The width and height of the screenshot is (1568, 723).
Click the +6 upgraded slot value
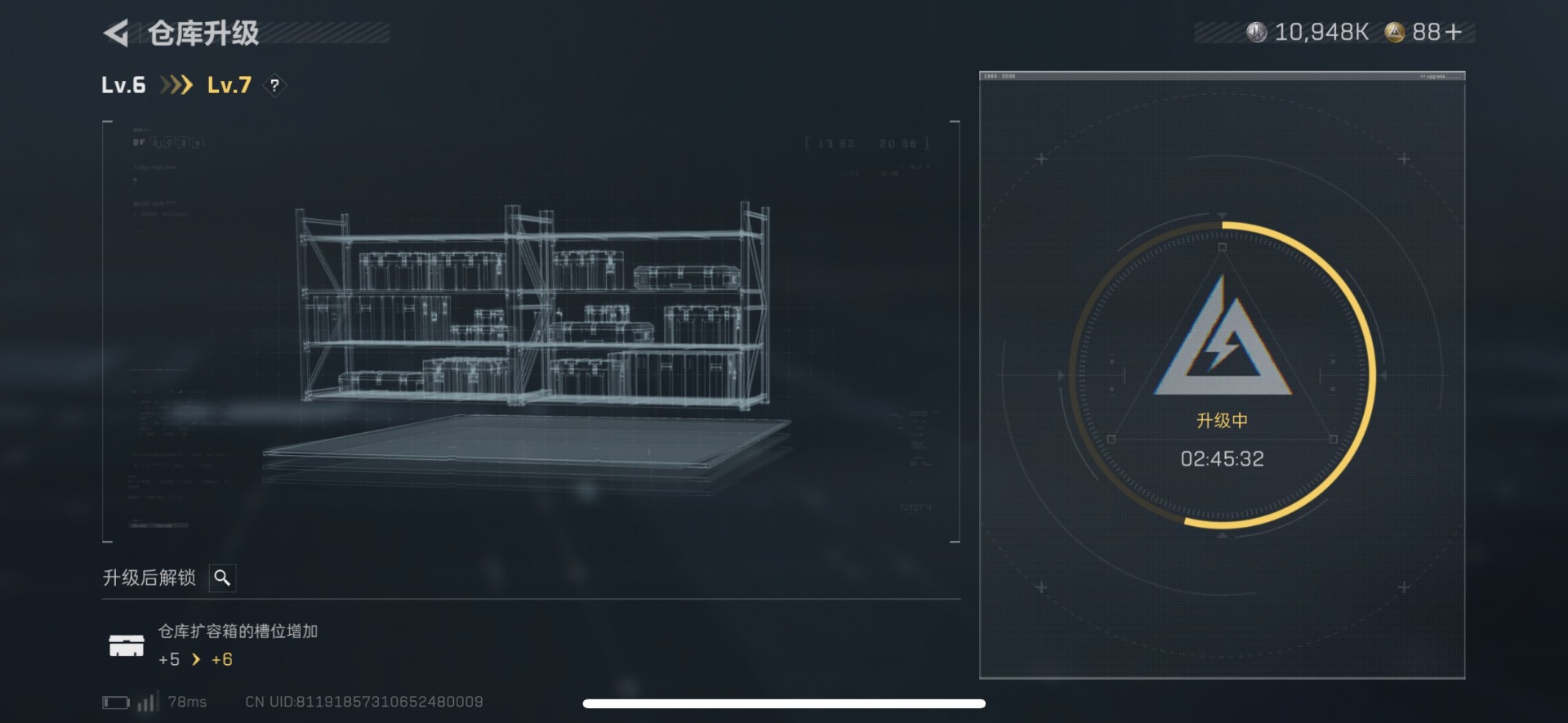tap(222, 659)
